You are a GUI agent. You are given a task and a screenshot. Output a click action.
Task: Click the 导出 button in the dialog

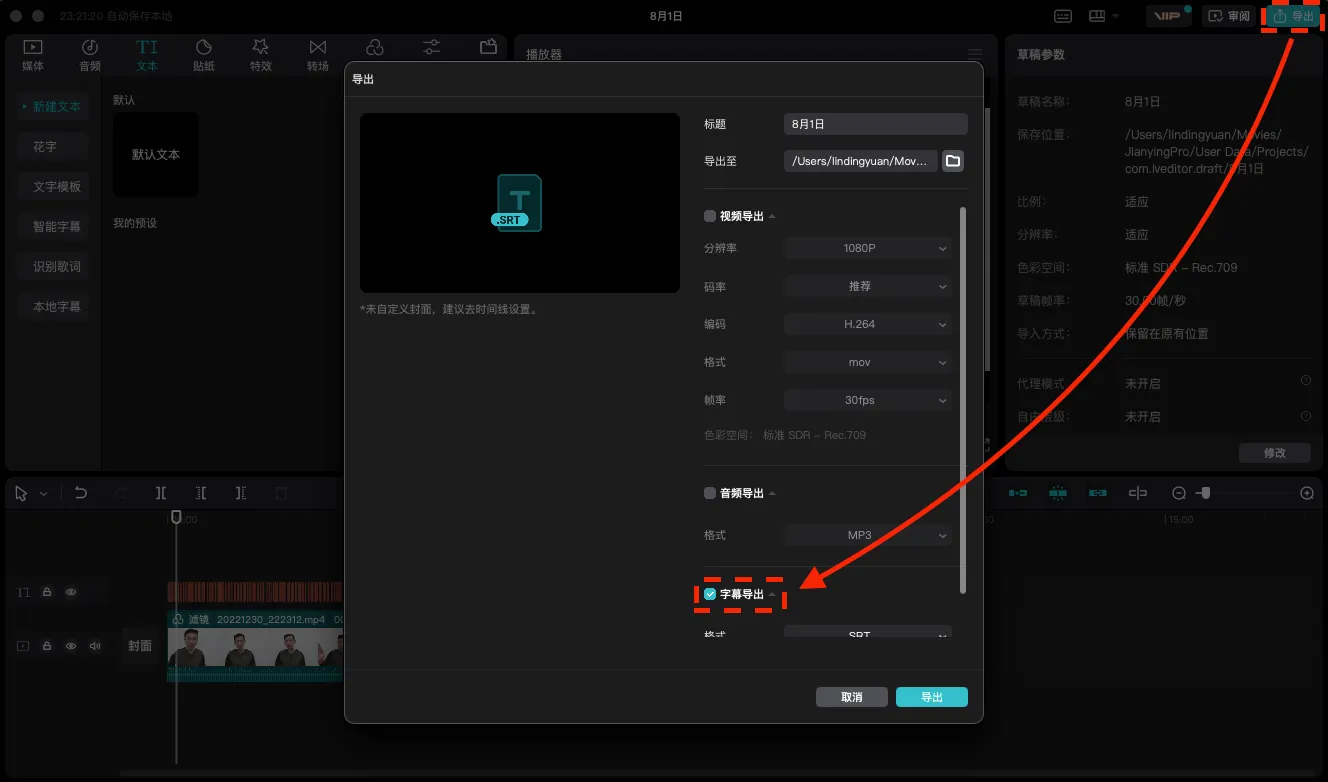click(932, 697)
